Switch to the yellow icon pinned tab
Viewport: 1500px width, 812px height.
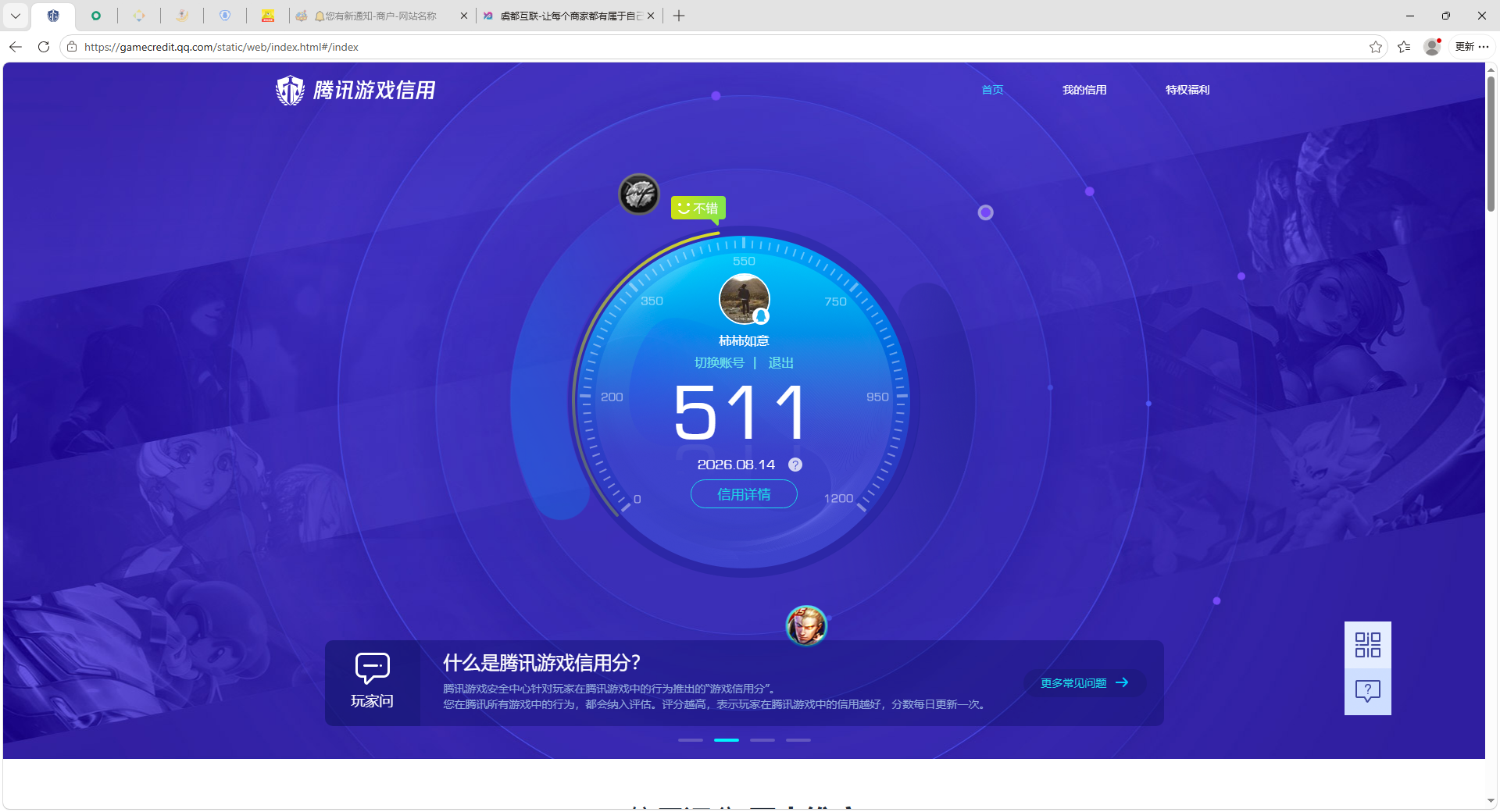pos(268,16)
